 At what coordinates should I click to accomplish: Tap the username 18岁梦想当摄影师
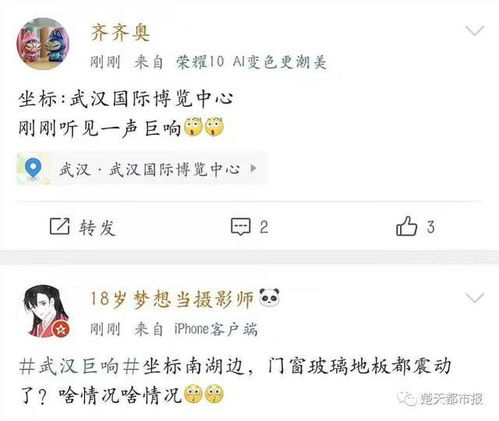pyautogui.click(x=172, y=299)
